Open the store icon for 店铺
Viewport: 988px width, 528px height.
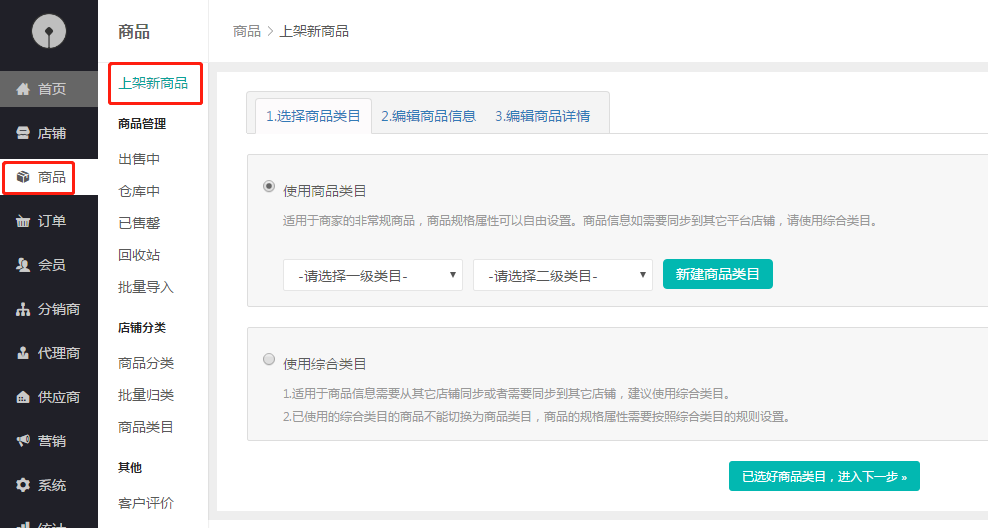(23, 133)
